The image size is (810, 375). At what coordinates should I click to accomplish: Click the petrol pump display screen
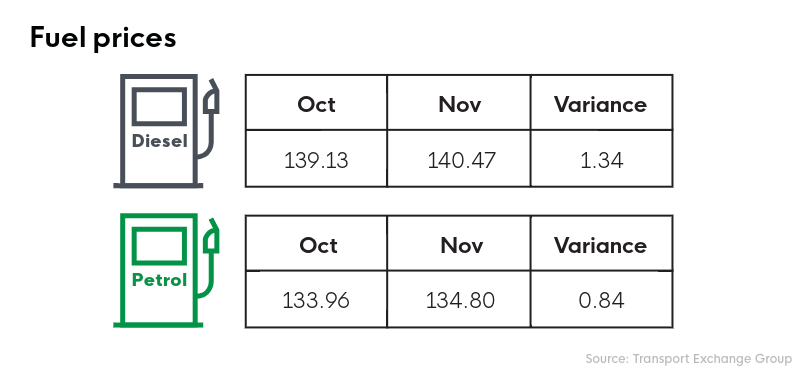159,246
